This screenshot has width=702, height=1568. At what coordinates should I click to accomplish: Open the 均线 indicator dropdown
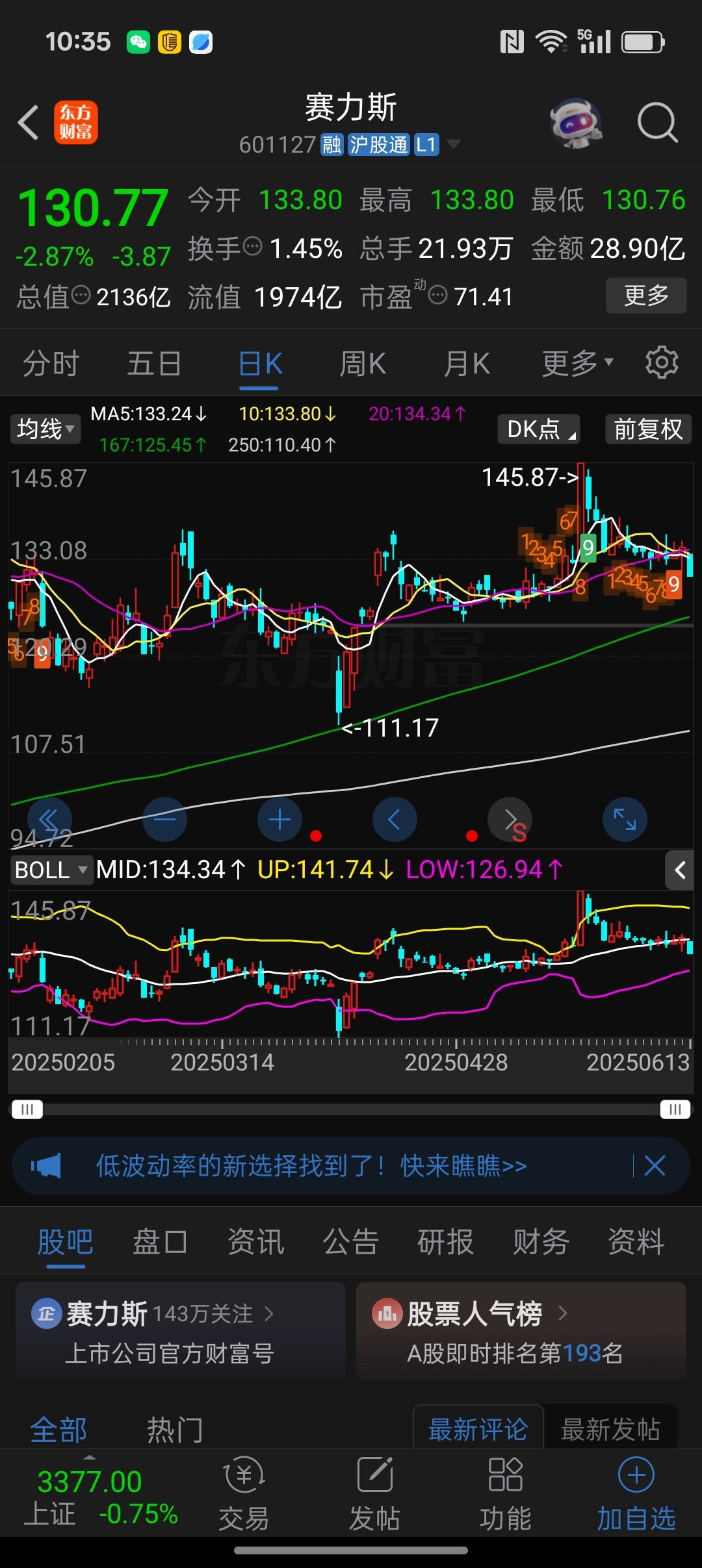tap(45, 429)
